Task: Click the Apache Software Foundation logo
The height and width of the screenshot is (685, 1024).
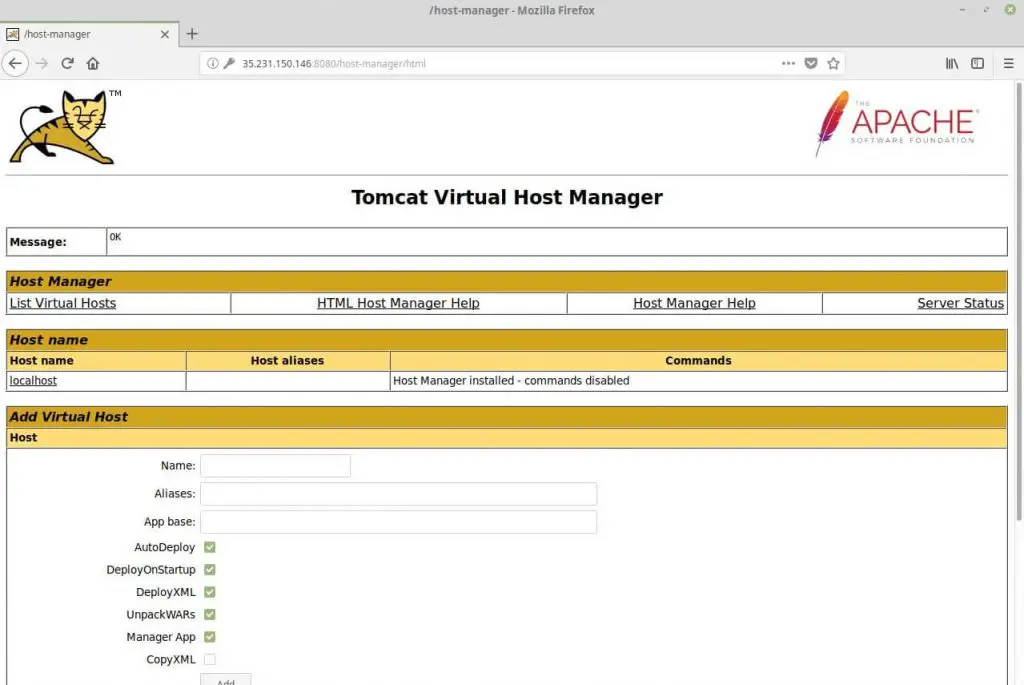Action: [897, 124]
